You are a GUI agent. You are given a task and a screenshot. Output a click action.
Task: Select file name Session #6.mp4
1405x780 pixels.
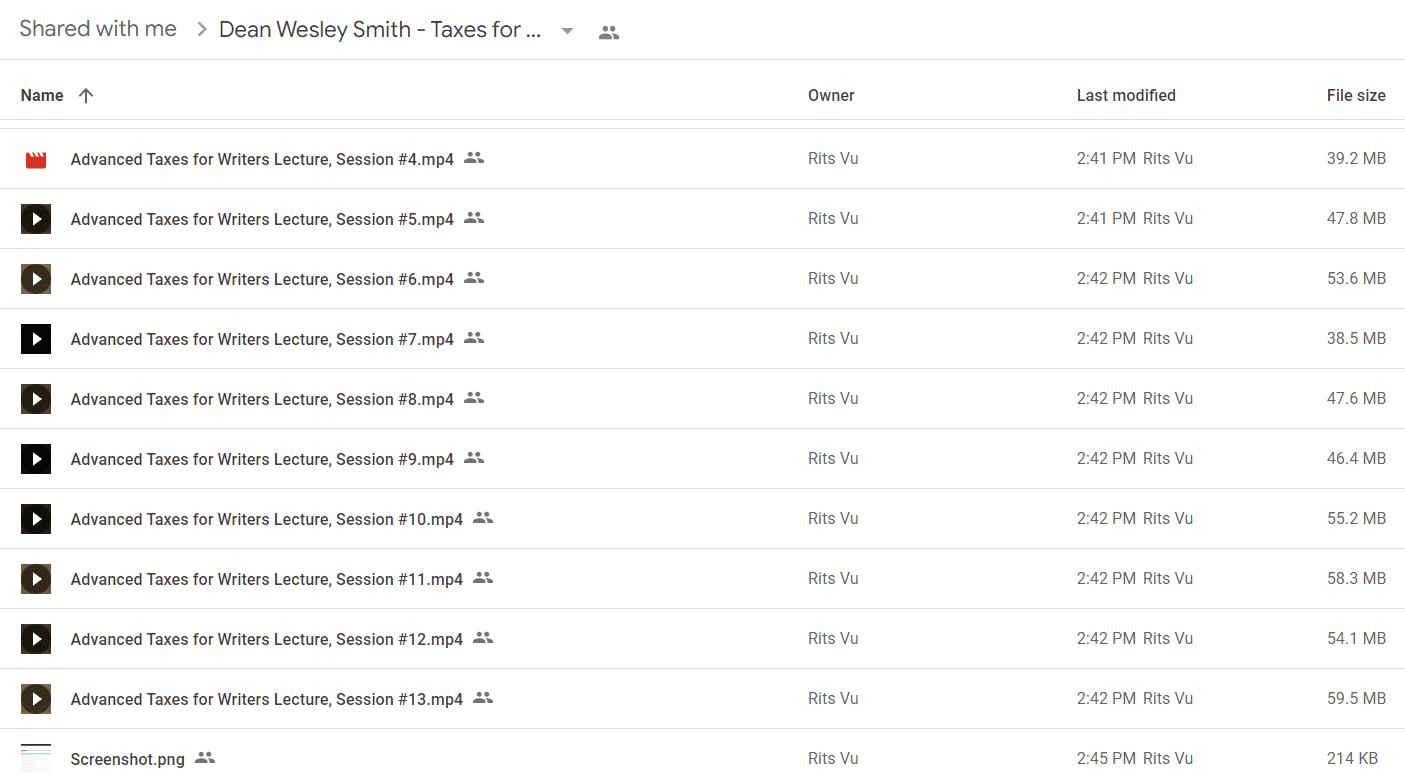click(262, 279)
